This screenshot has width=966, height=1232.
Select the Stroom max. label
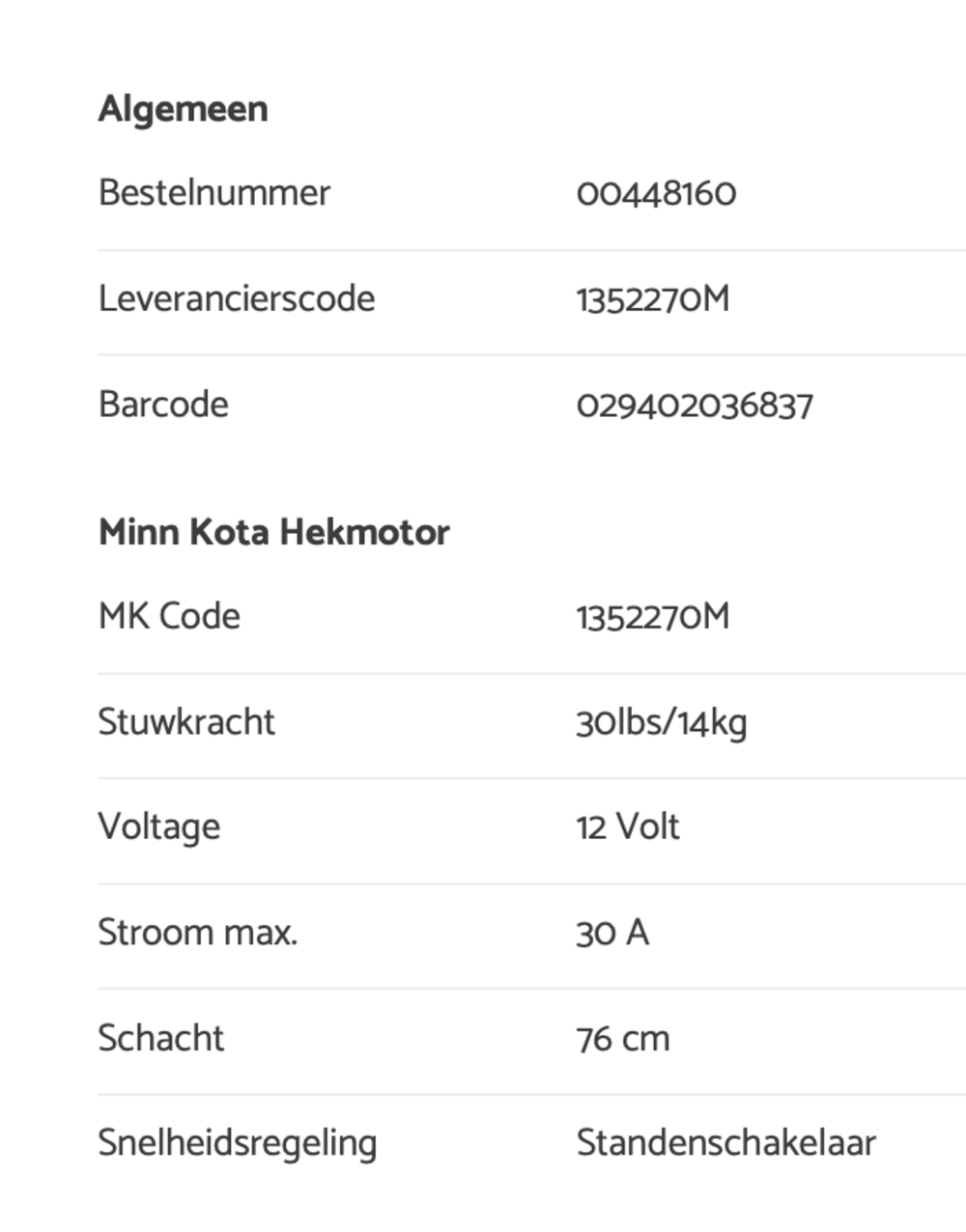click(x=197, y=933)
